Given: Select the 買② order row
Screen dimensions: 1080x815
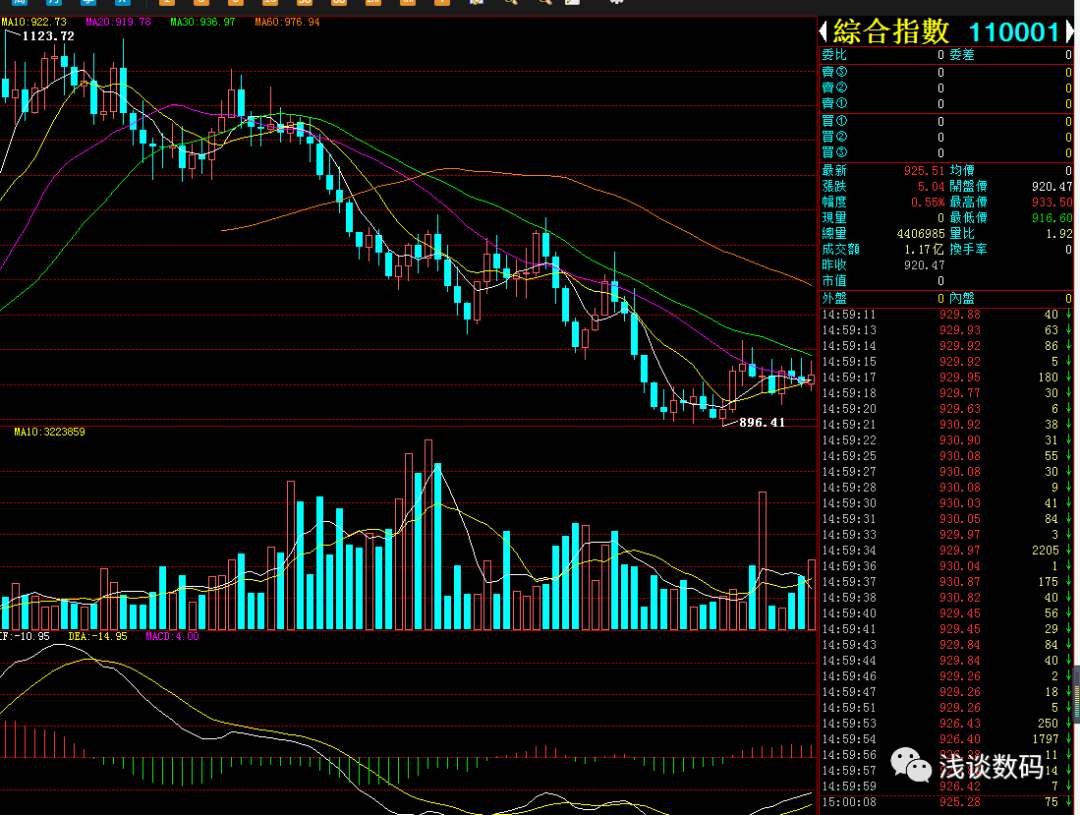Looking at the screenshot, I should click(x=946, y=138).
